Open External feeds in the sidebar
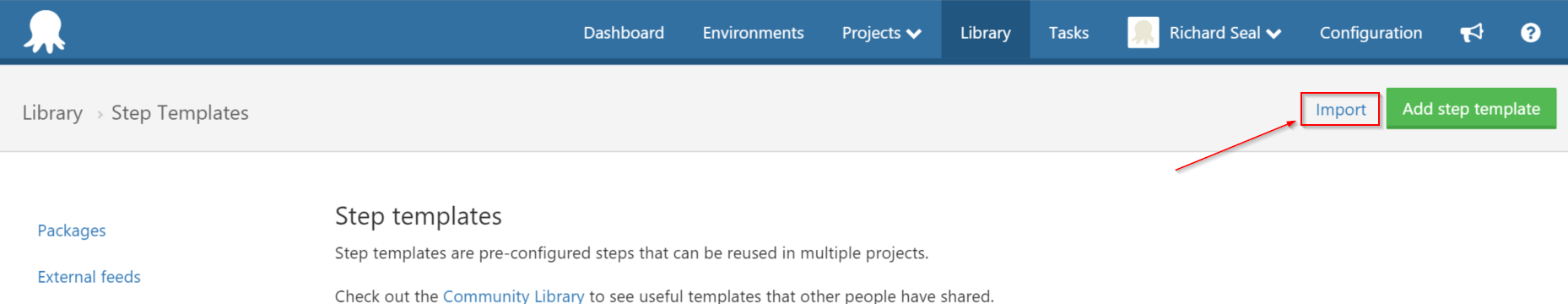 89,277
